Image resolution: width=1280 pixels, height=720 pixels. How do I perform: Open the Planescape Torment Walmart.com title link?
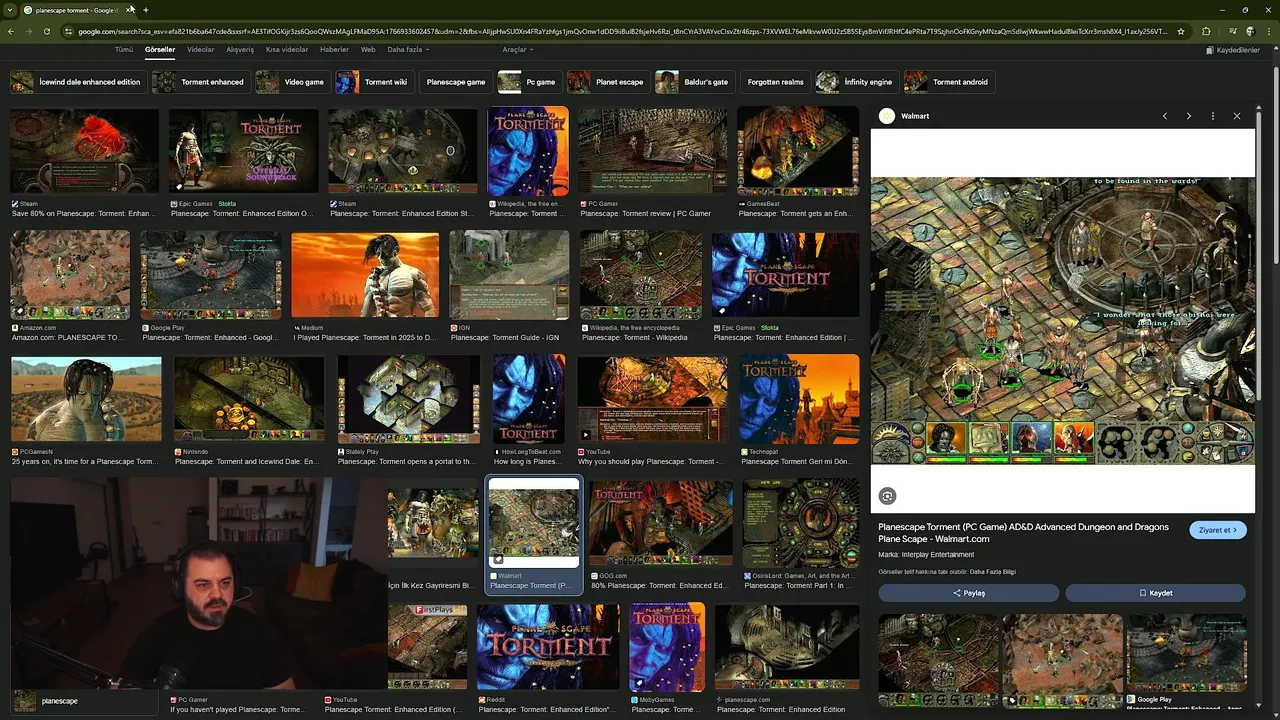(1023, 533)
